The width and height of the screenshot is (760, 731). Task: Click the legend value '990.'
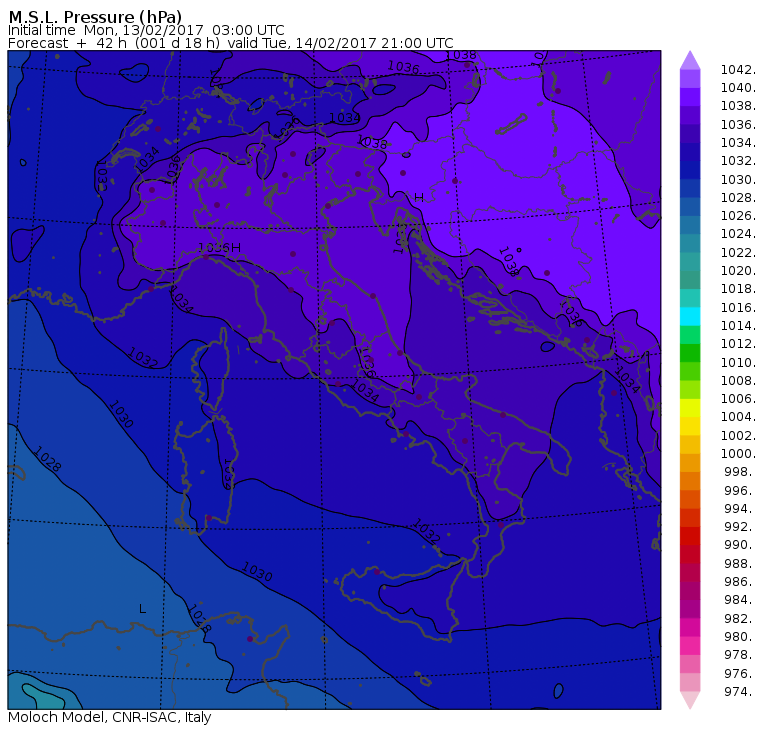click(x=740, y=545)
